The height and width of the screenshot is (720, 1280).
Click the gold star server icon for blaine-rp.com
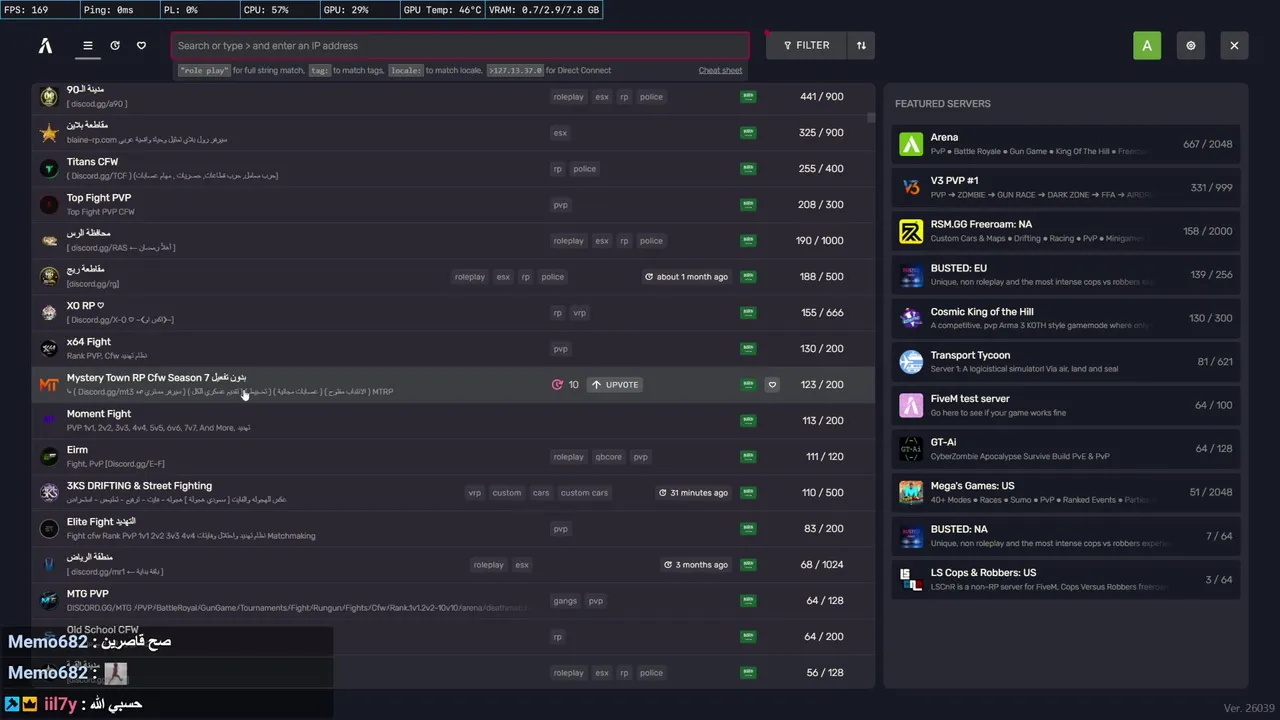click(49, 132)
